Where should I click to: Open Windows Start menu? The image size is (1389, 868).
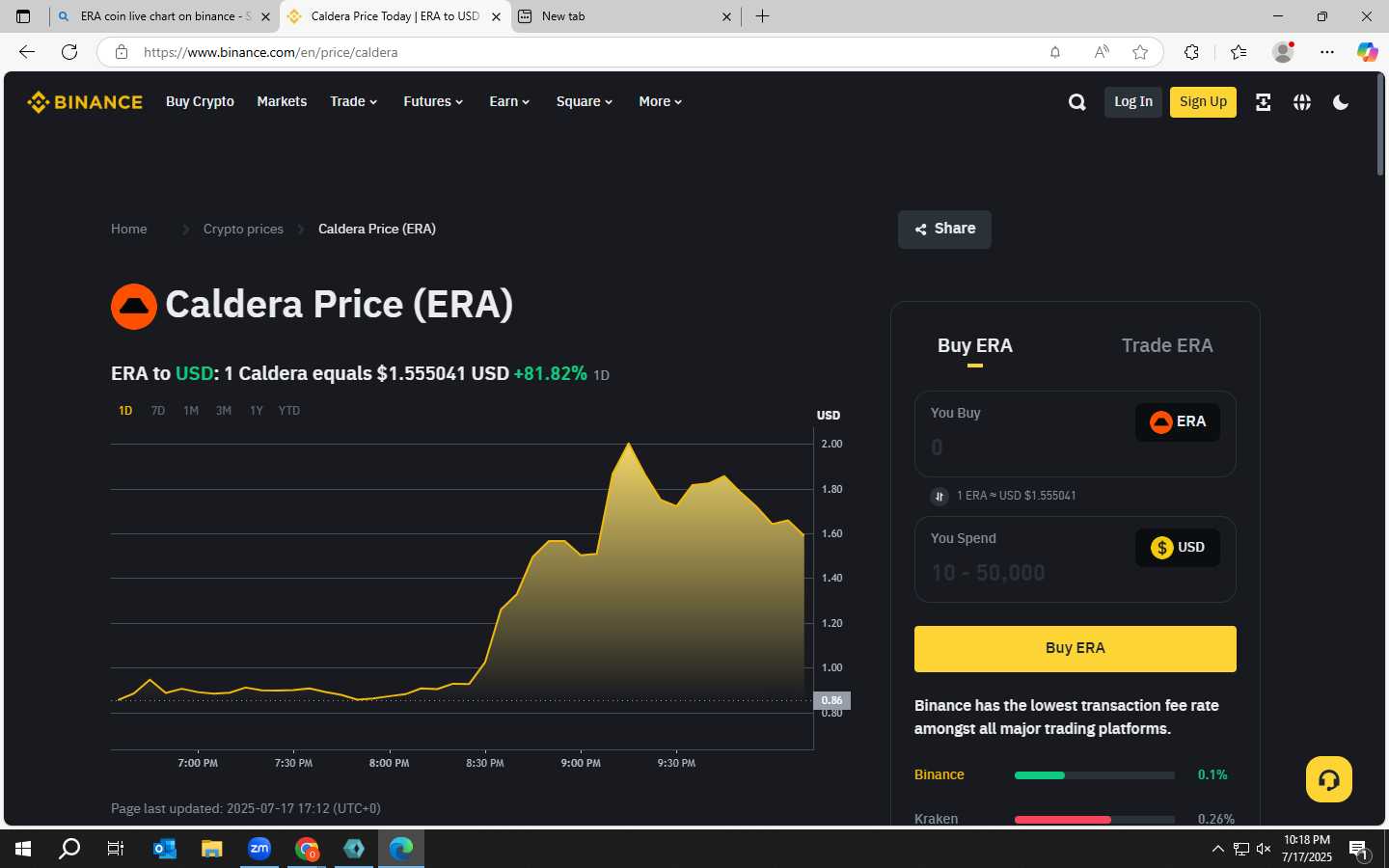23,849
